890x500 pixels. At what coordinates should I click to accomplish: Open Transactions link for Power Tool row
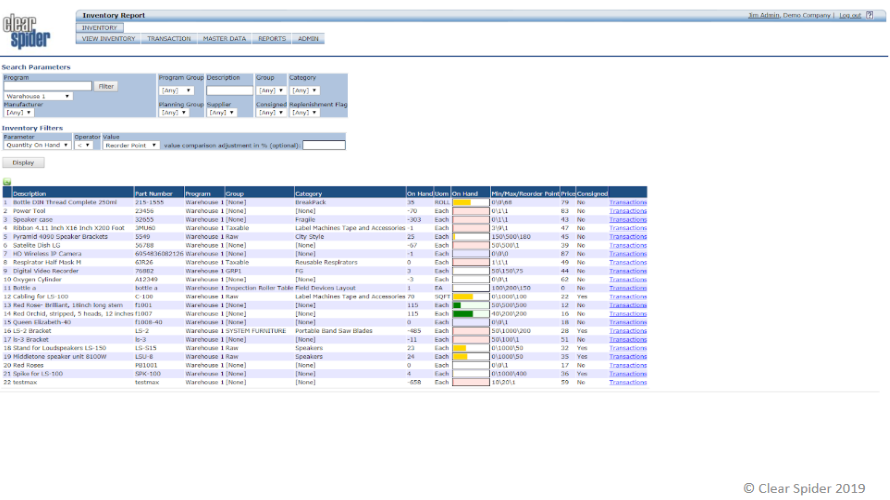tap(628, 211)
